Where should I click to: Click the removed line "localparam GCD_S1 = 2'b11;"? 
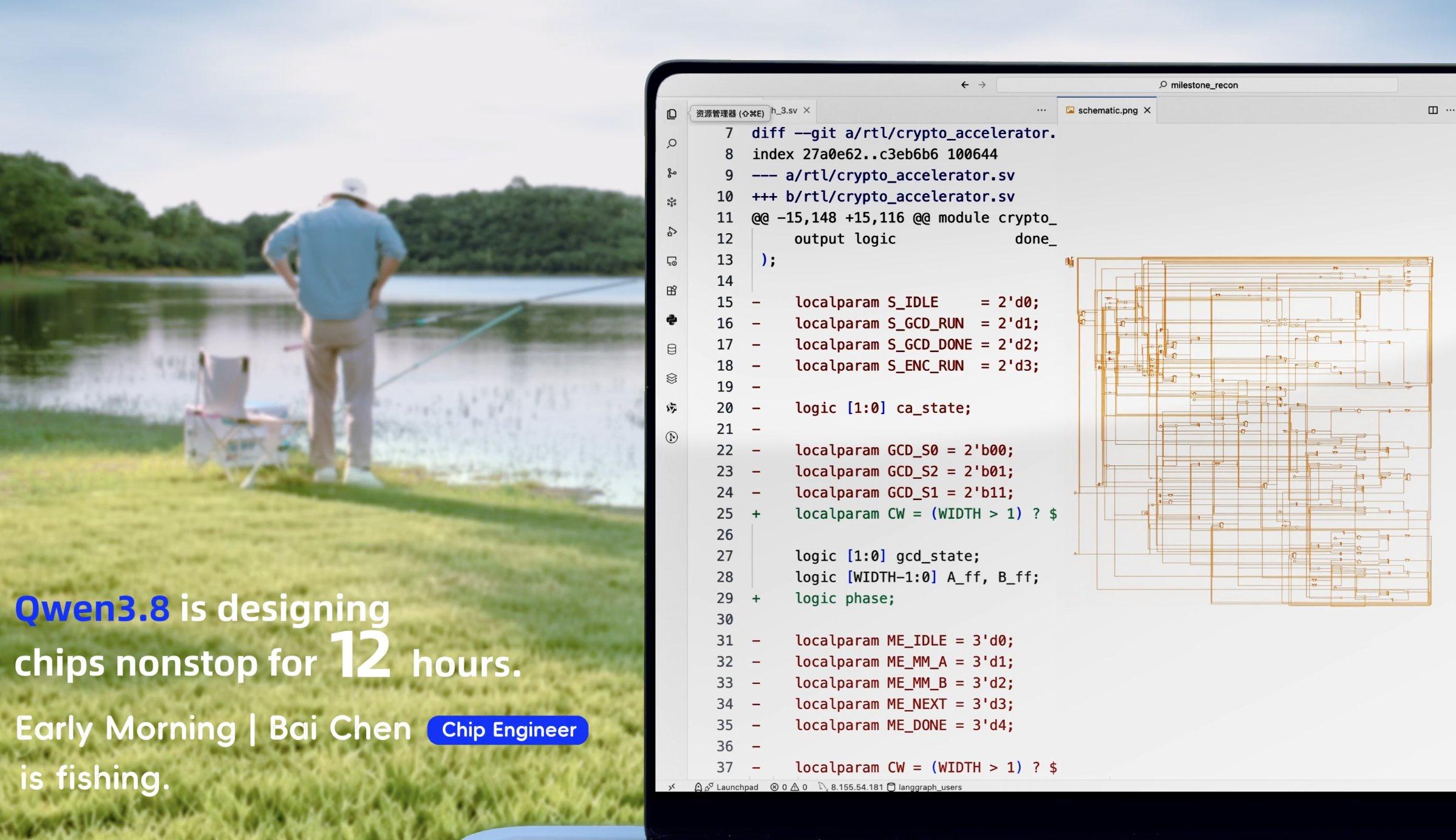(904, 493)
